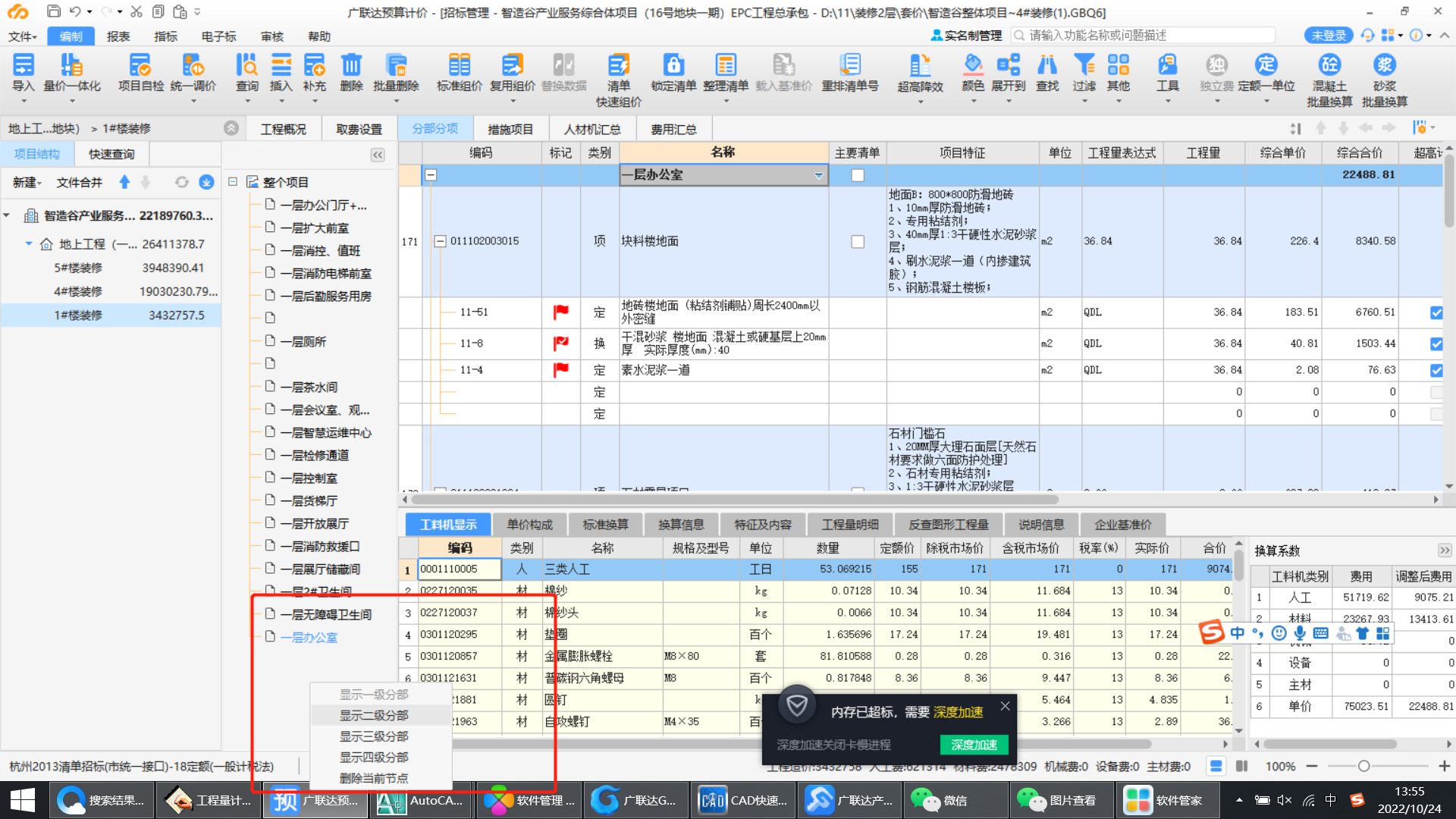
Task: Choose 显示三级分部 from context menu
Action: [x=374, y=736]
